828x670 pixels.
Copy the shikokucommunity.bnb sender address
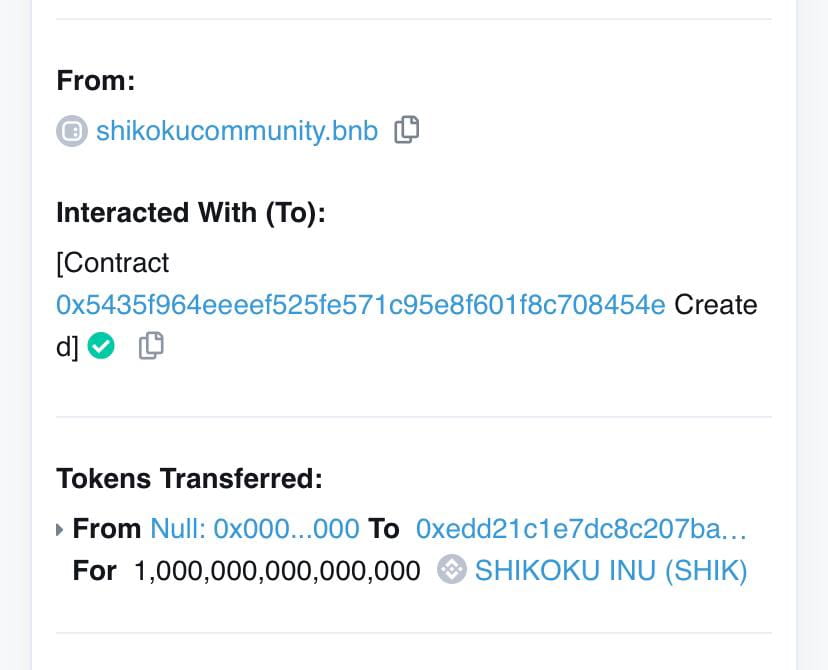point(406,130)
